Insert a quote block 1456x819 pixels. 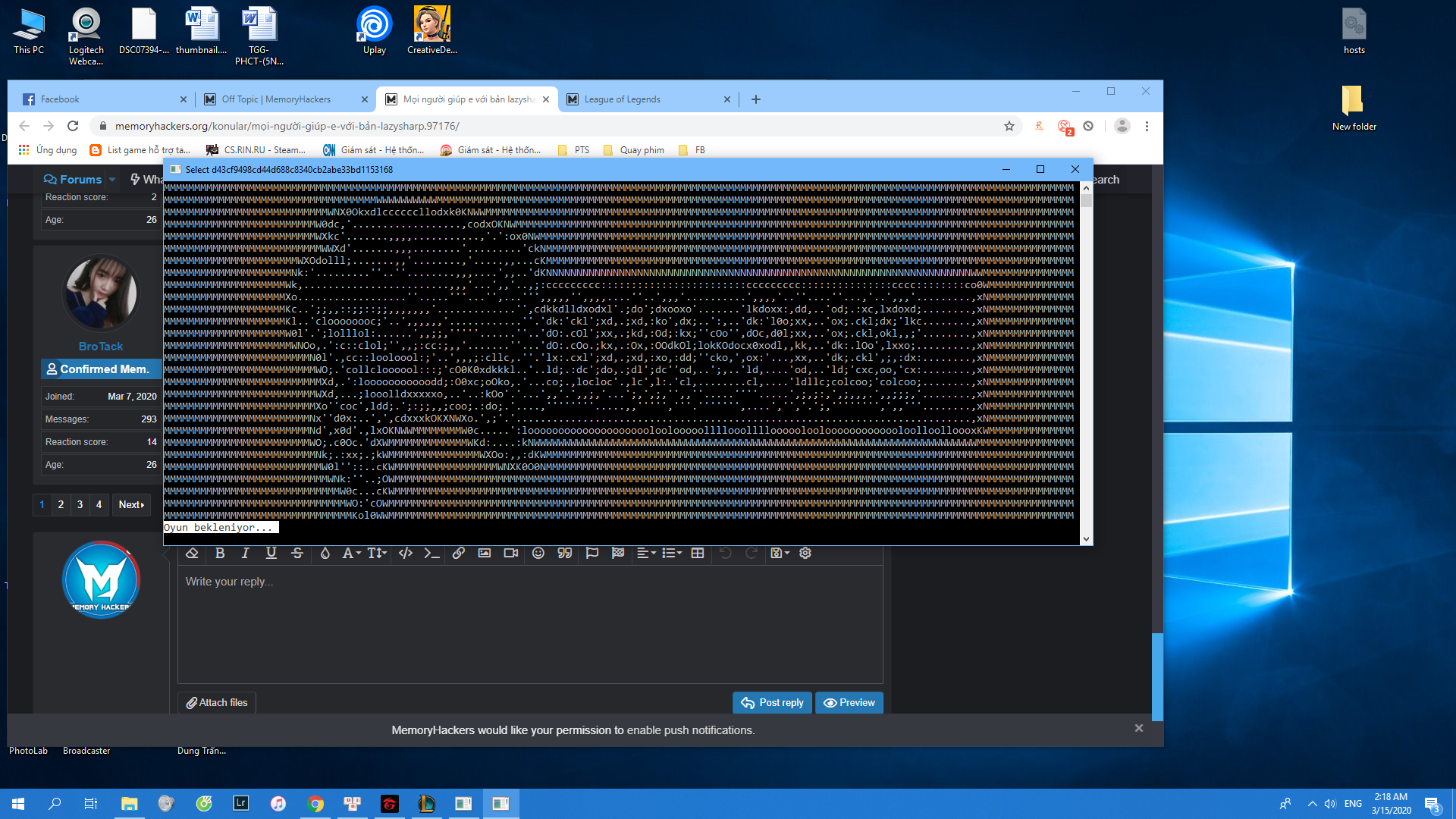coord(565,554)
